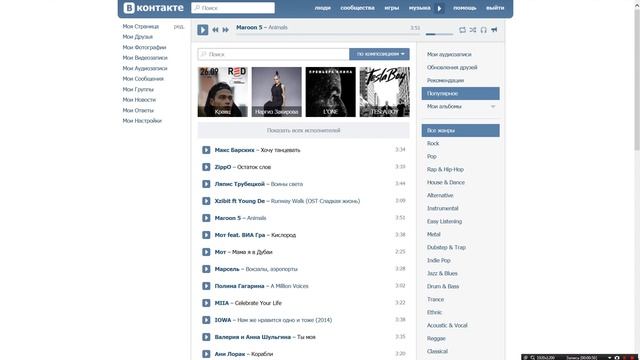640x360 pixels.
Task: Open 'люди' in the header menu
Action: (322, 8)
